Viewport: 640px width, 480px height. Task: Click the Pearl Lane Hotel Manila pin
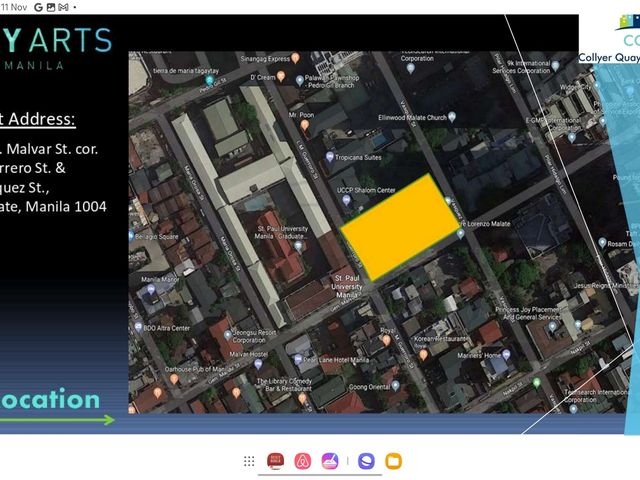pos(298,359)
